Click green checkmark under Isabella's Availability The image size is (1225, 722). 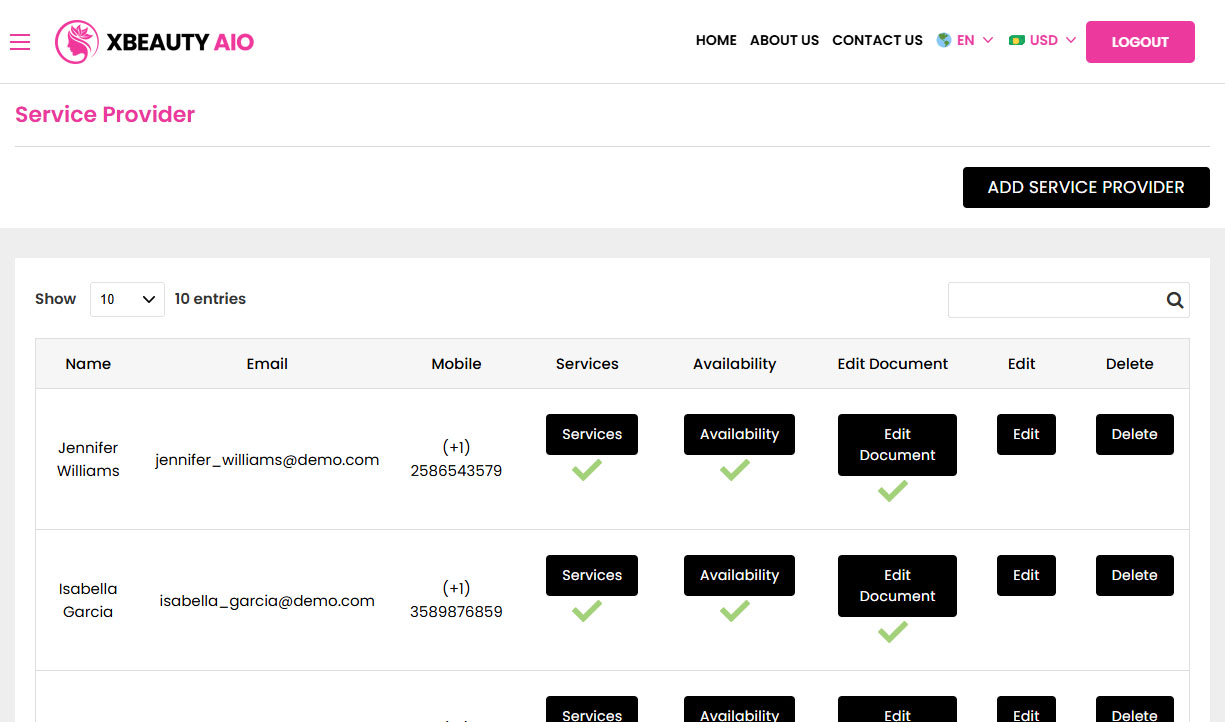click(735, 611)
